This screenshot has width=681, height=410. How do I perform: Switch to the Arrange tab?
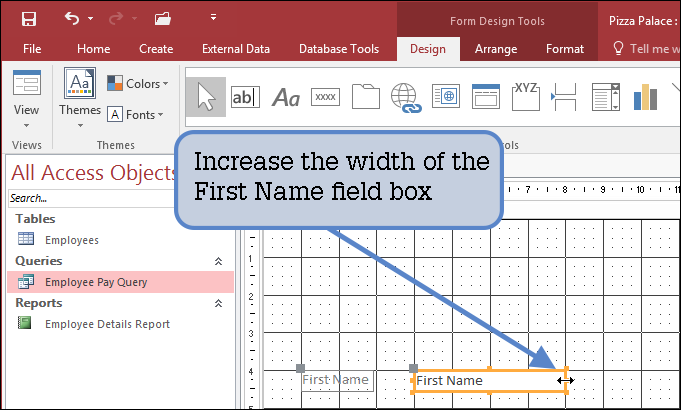coord(496,49)
